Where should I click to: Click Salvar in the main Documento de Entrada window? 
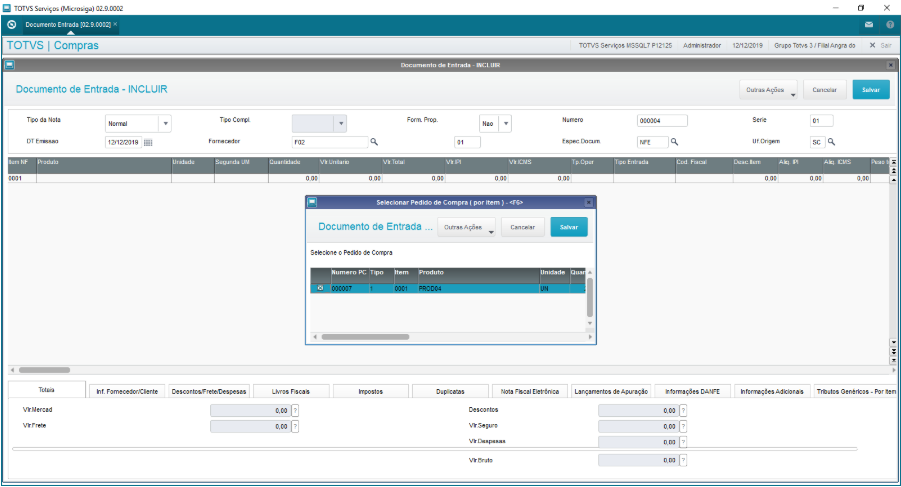click(x=871, y=90)
